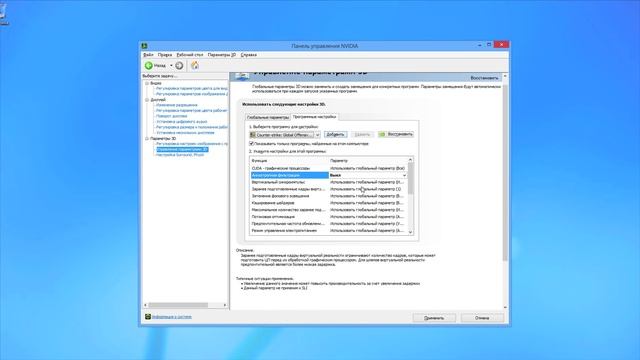
Task: Select the Программные настройки tab
Action: (x=314, y=117)
